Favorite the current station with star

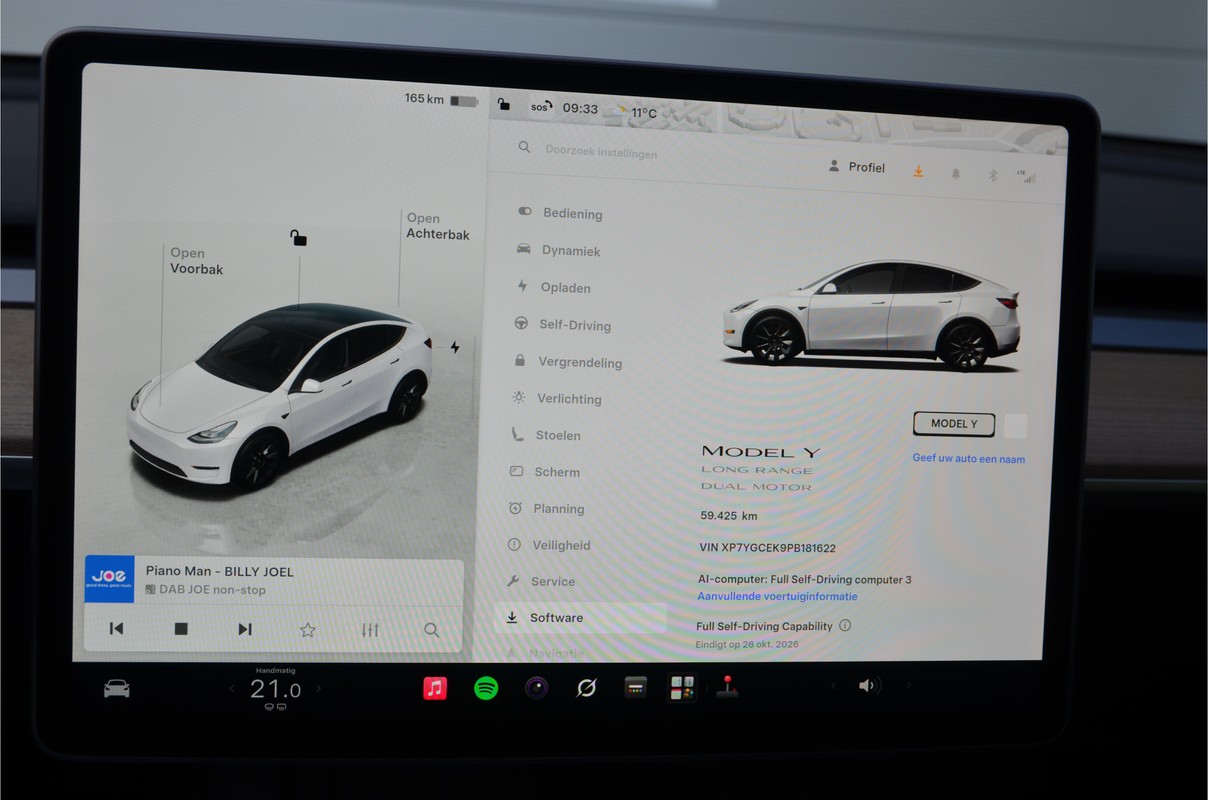point(308,630)
